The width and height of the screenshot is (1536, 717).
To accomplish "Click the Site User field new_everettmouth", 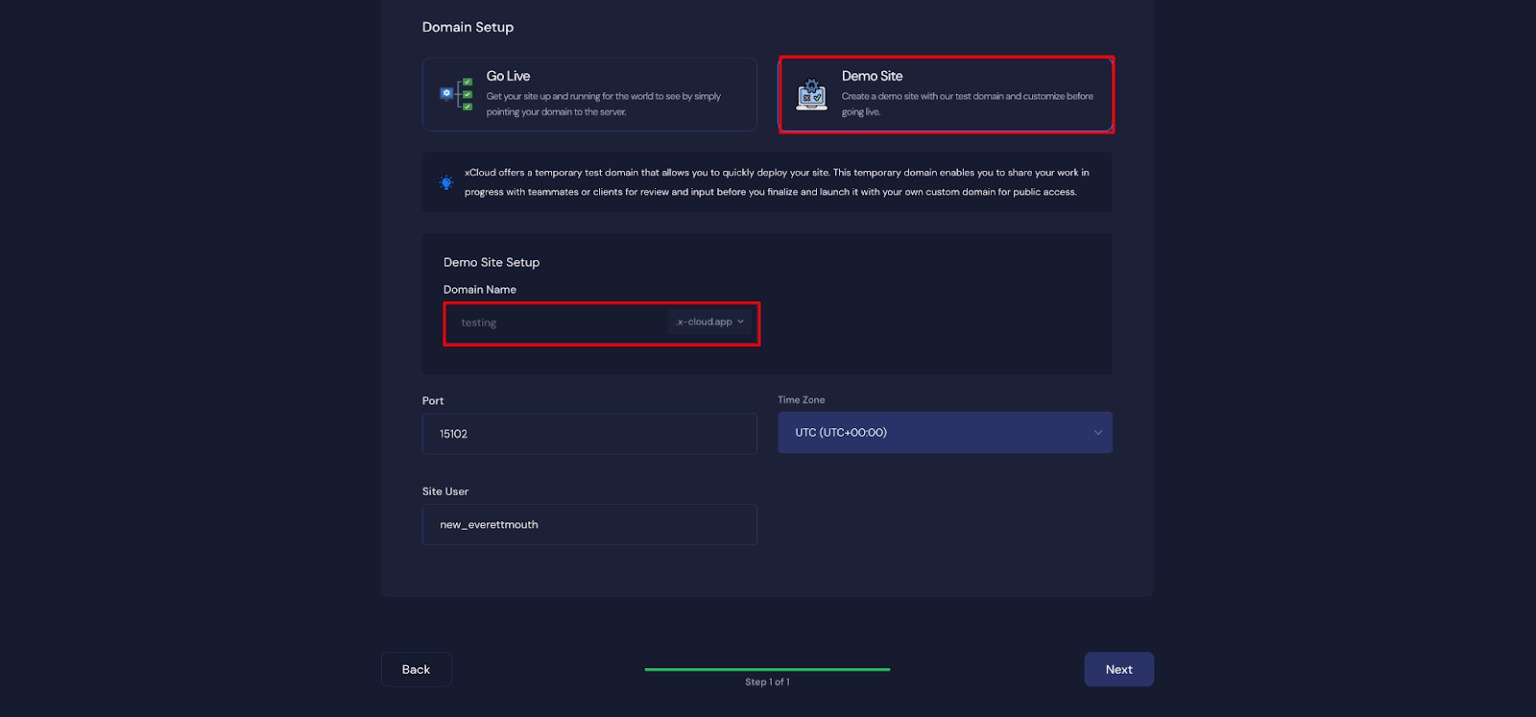I will pyautogui.click(x=589, y=524).
